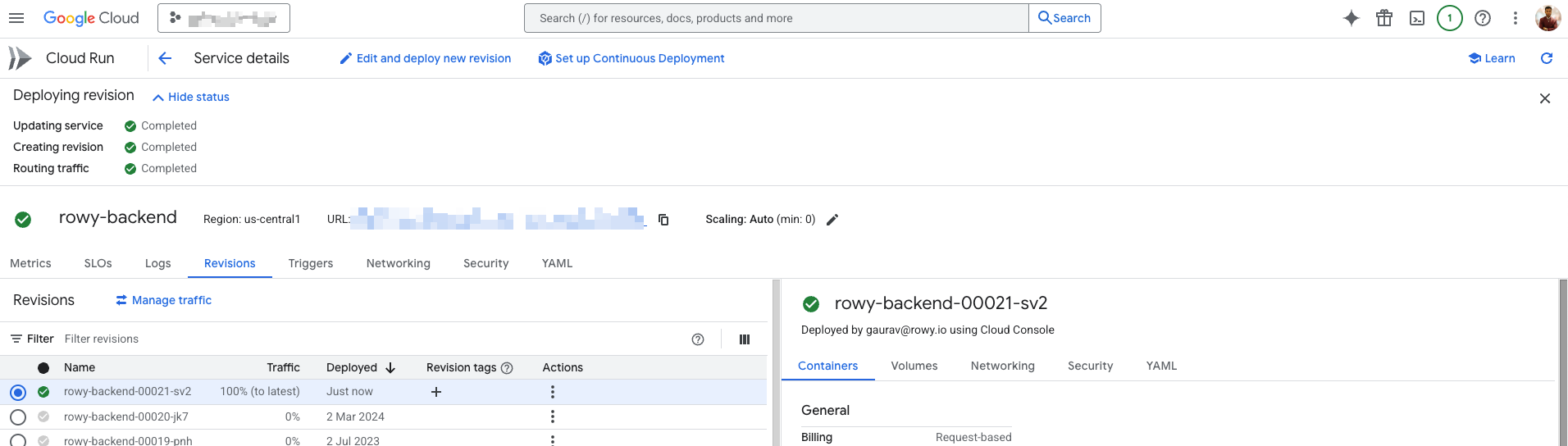Open the service Security tab
Image resolution: width=1568 pixels, height=446 pixels.
point(486,263)
